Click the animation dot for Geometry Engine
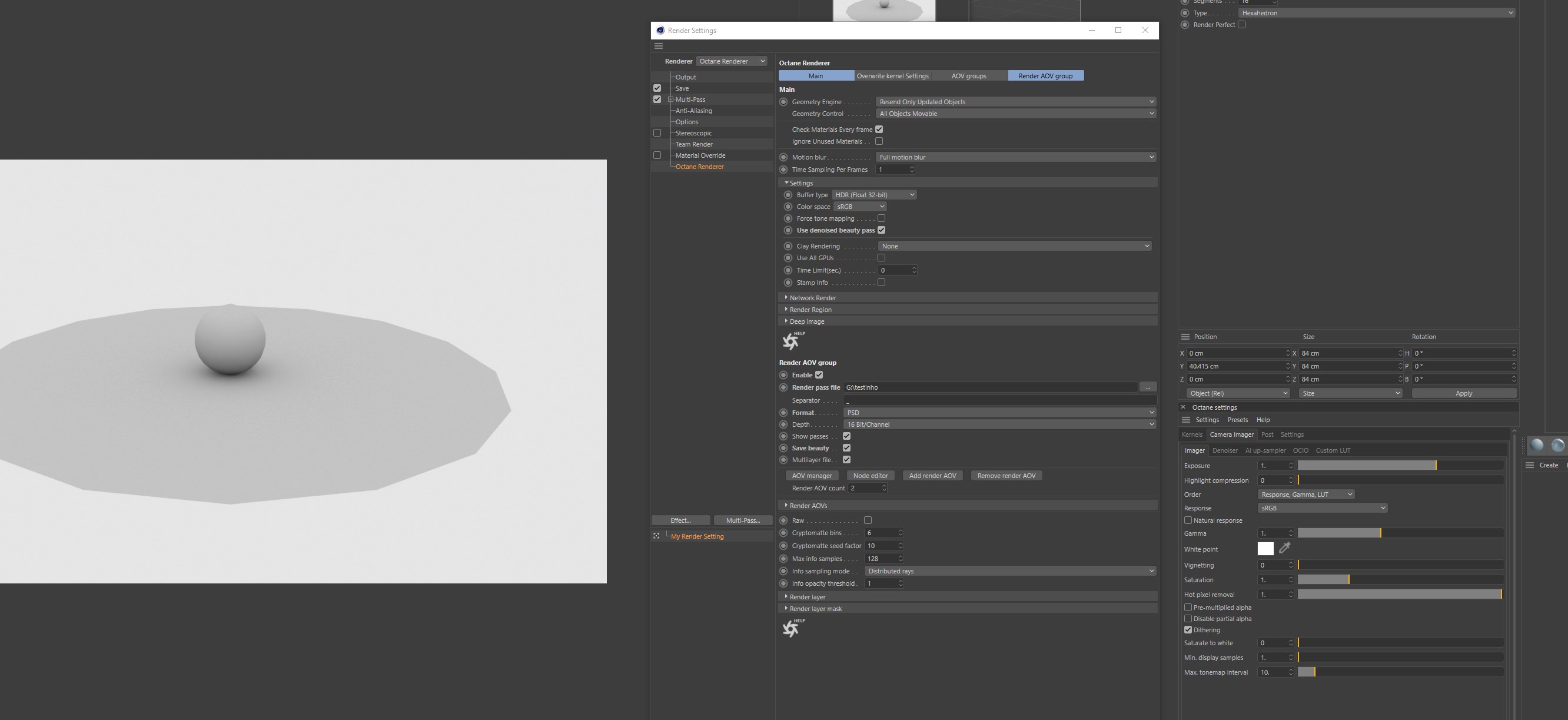 tap(783, 102)
